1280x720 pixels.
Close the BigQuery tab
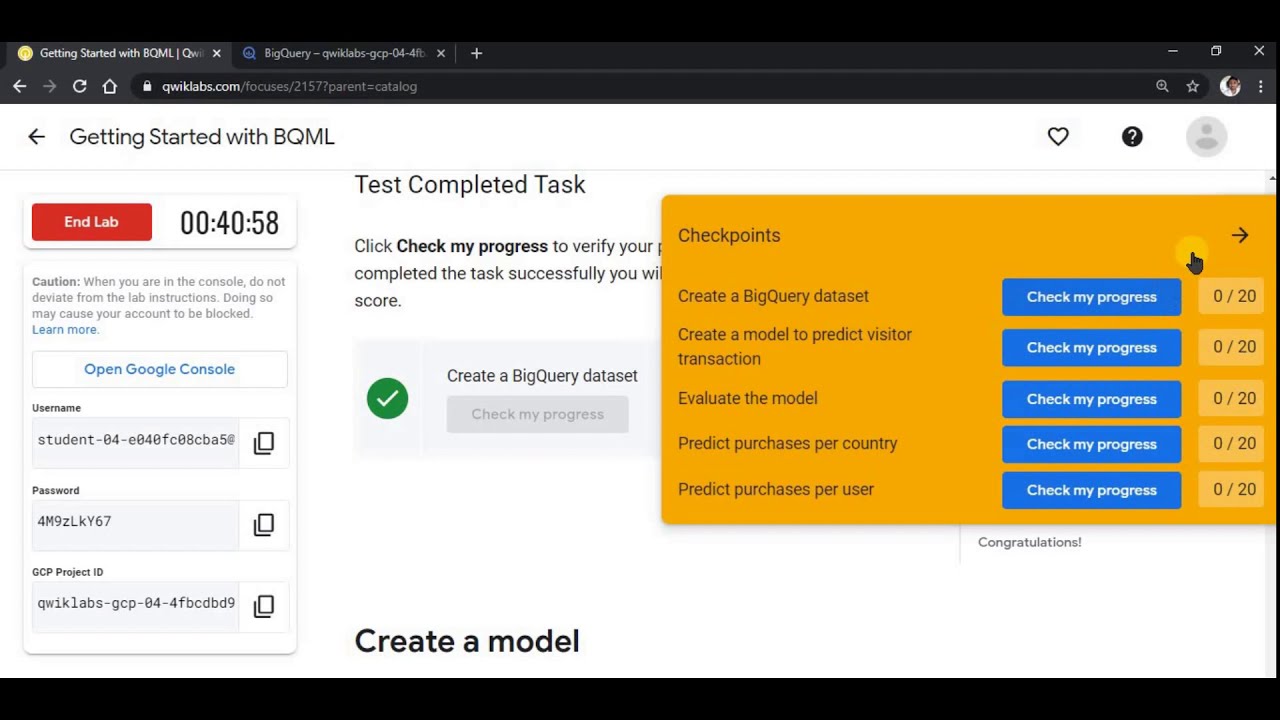[440, 53]
